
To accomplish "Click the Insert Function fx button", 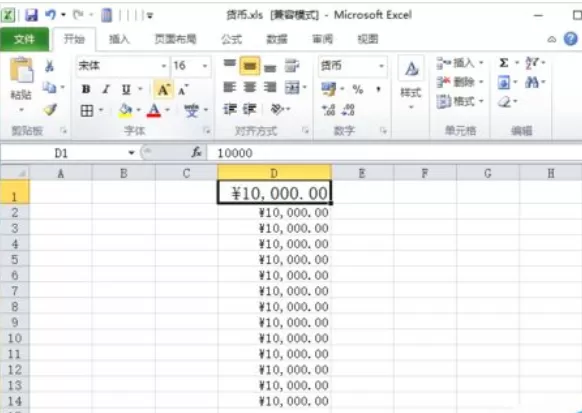I will 196,153.
